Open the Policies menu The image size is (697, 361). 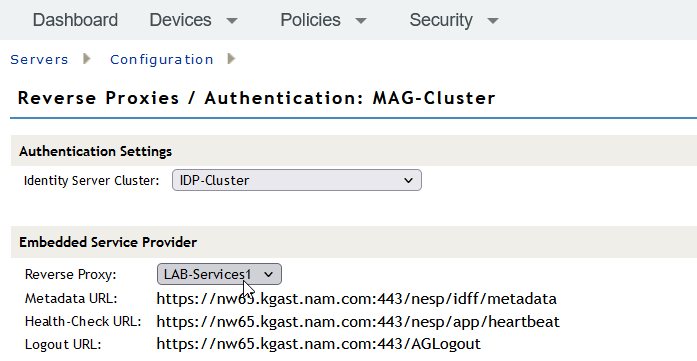310,20
